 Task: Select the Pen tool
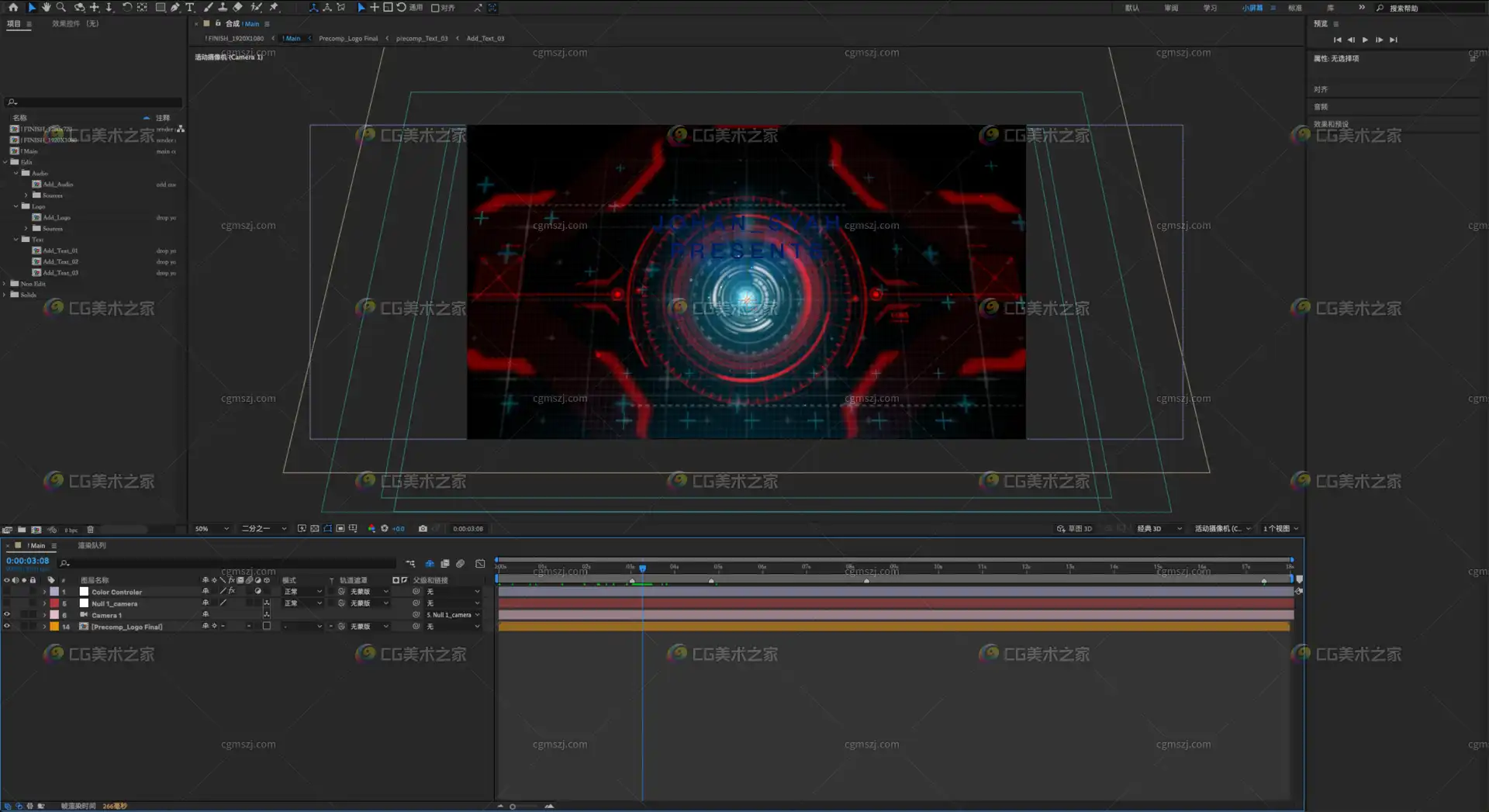click(175, 7)
